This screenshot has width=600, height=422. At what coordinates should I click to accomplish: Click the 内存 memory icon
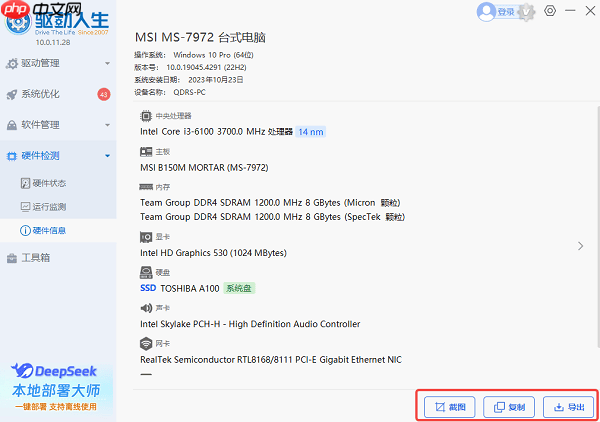[x=146, y=187]
